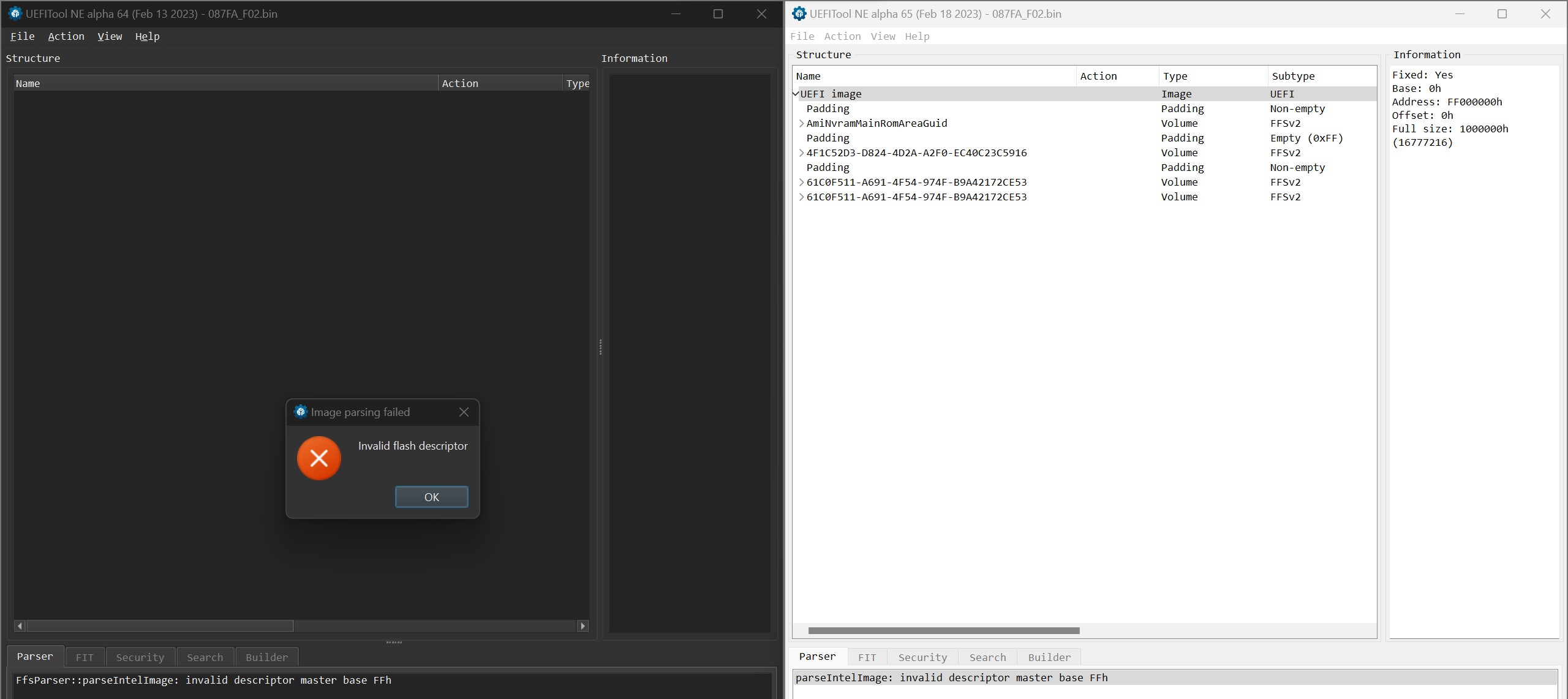Open the File menu in the left window
The image size is (1568, 699).
pos(22,36)
